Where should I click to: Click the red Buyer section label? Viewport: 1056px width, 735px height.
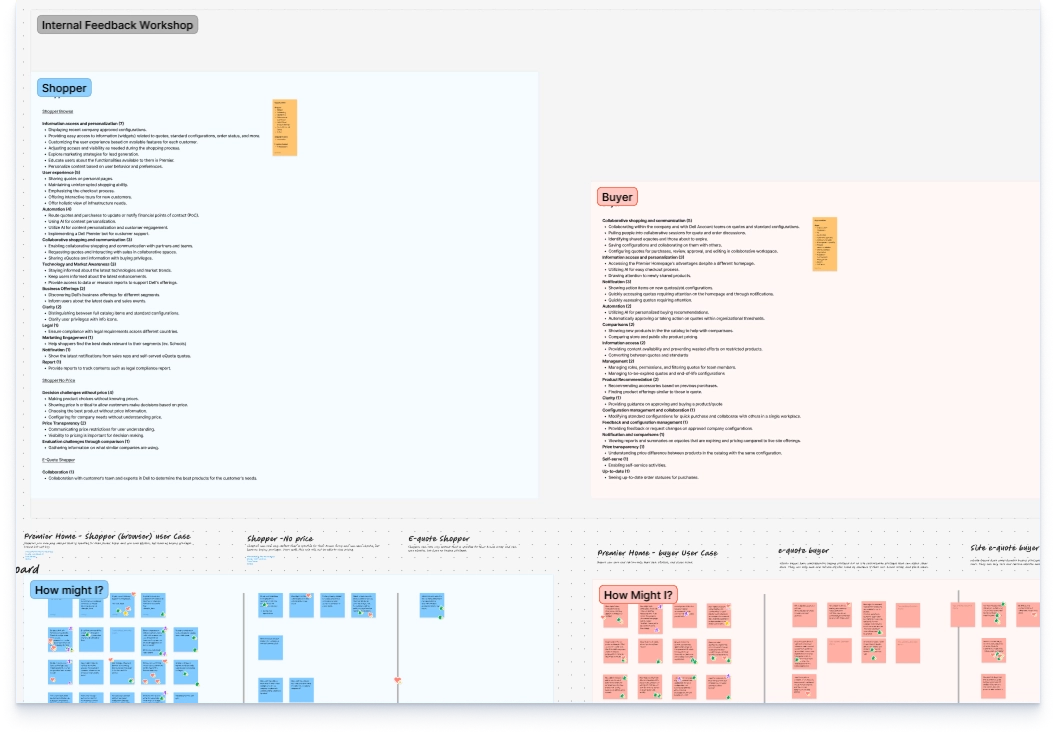(x=617, y=197)
